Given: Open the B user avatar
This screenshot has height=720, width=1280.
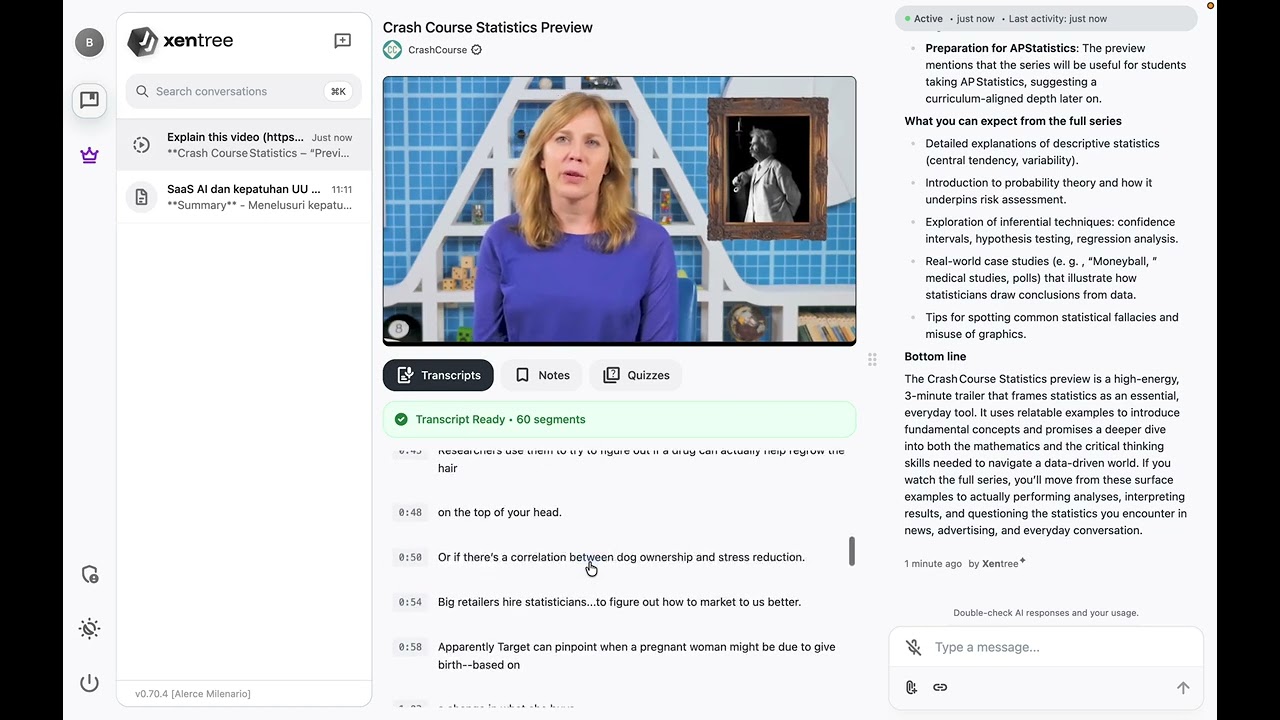Looking at the screenshot, I should click(89, 42).
